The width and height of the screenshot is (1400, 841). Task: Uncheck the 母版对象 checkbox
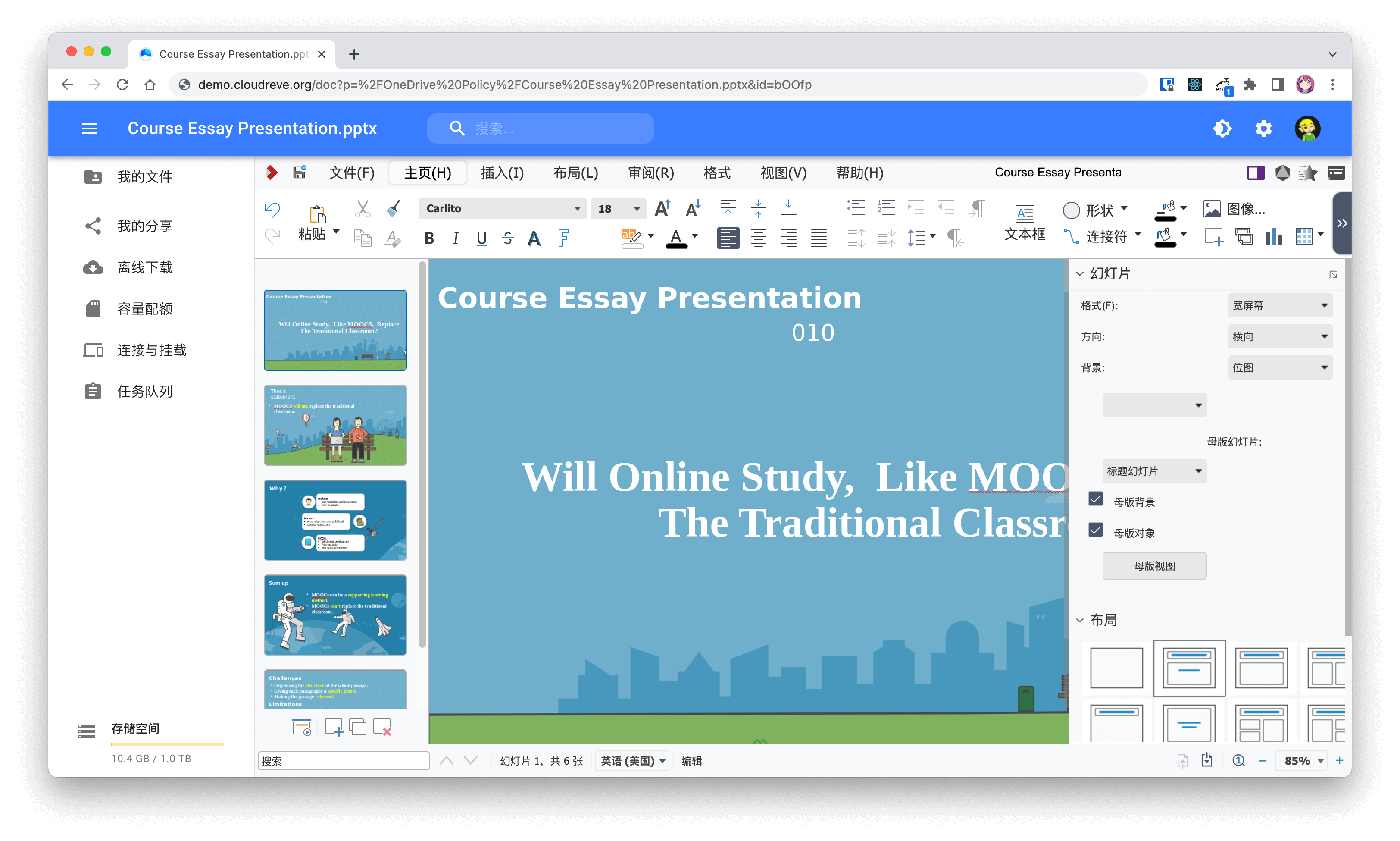pos(1095,531)
